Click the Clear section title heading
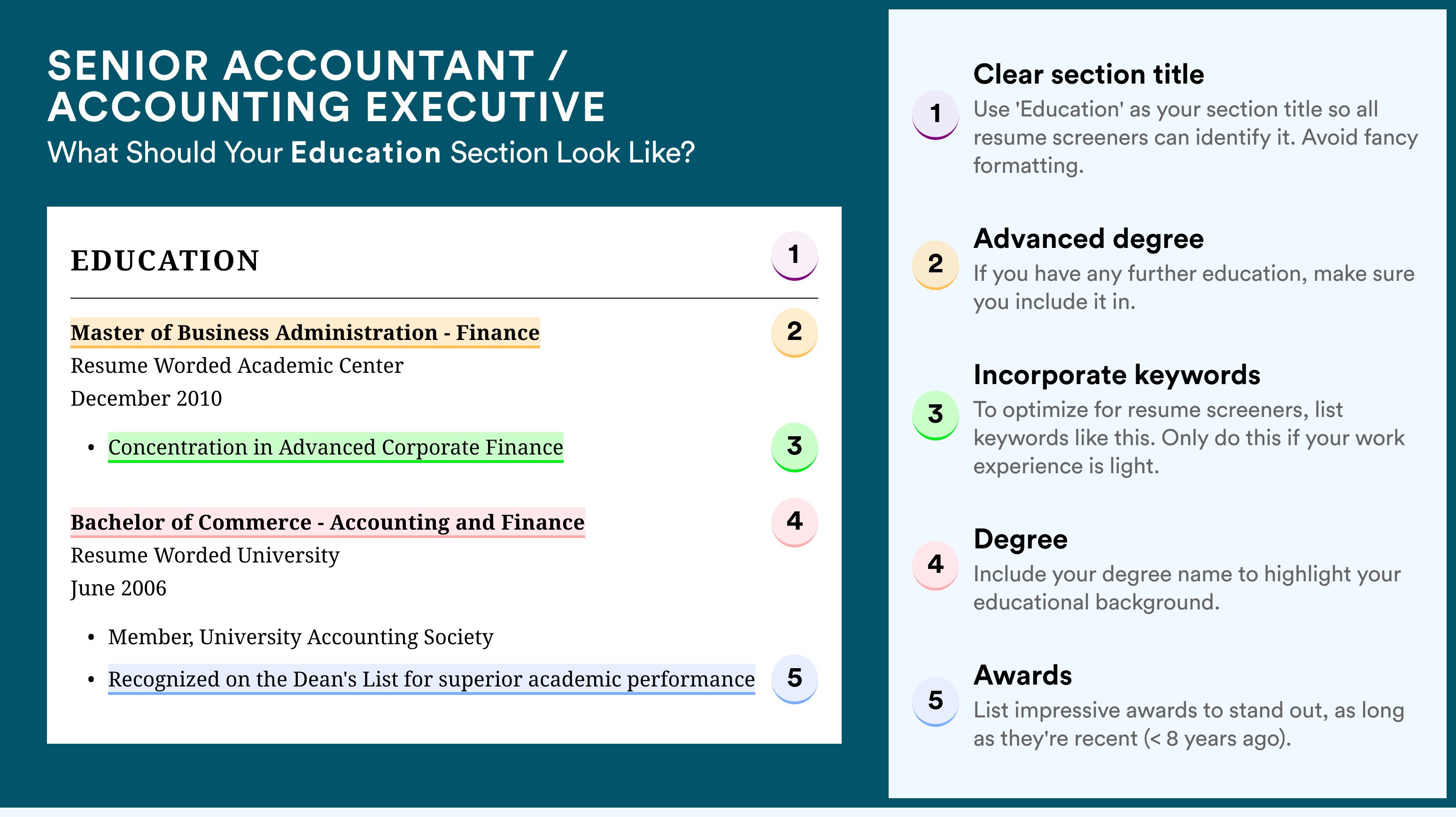 coord(1089,74)
